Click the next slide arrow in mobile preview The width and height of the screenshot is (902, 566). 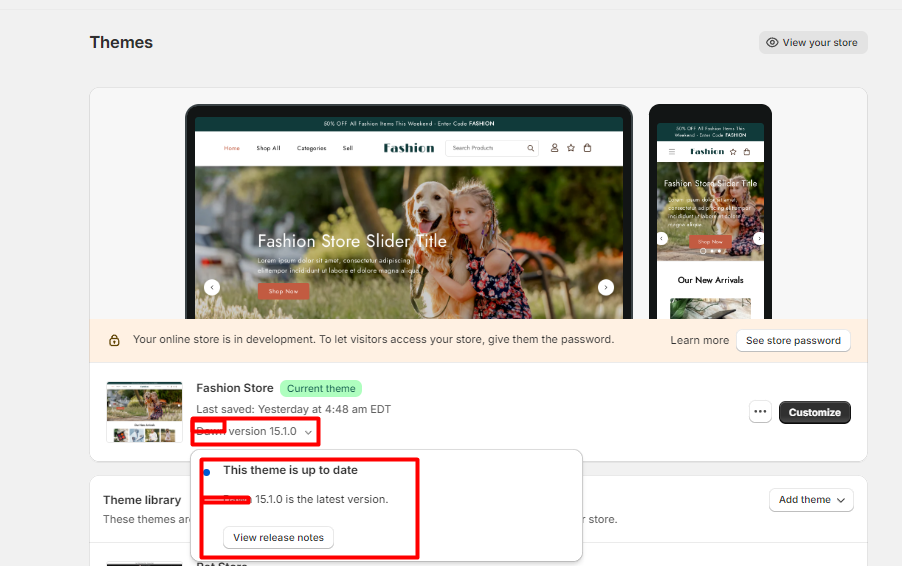click(x=759, y=238)
